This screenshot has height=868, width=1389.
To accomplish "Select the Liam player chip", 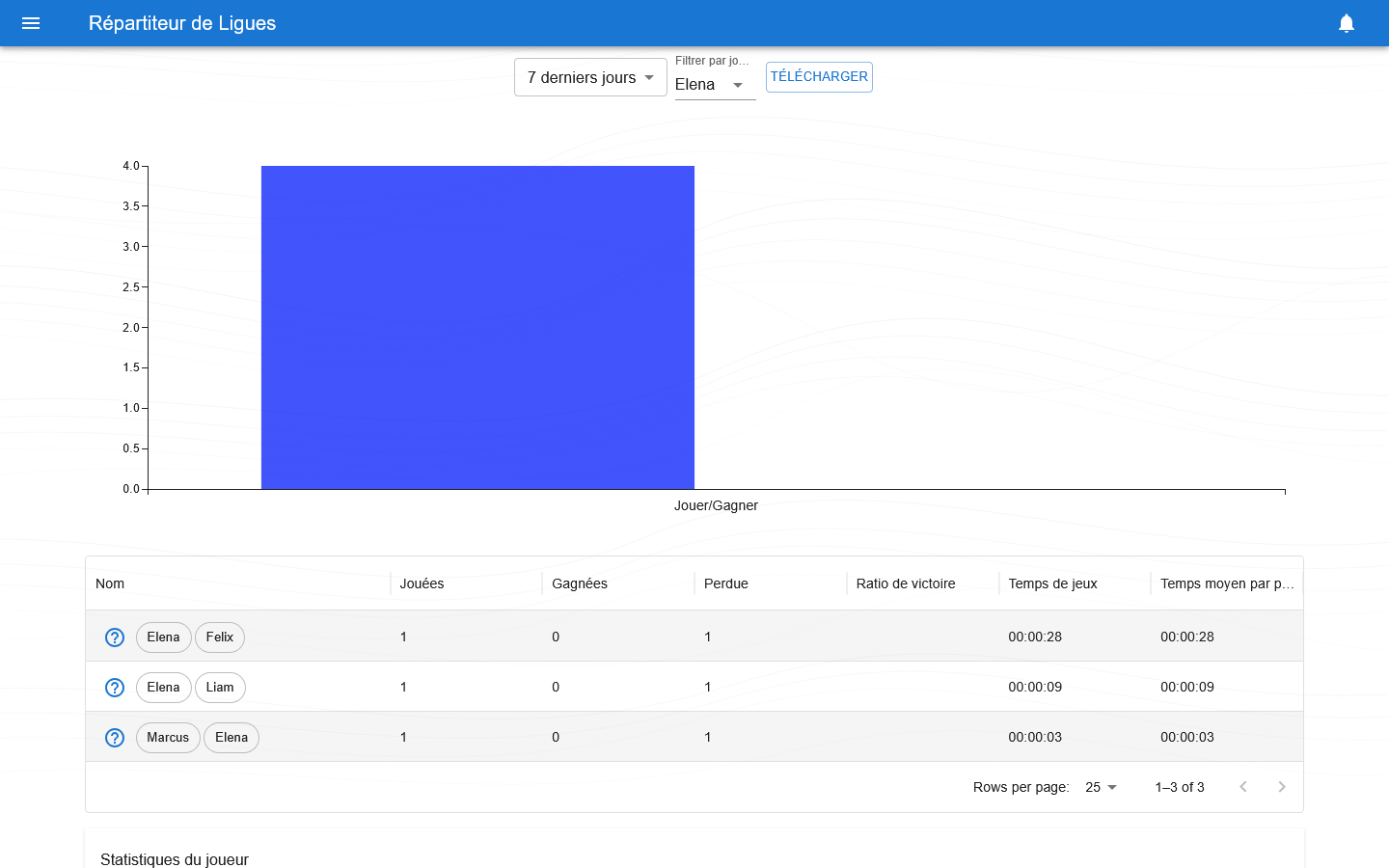I will (220, 688).
